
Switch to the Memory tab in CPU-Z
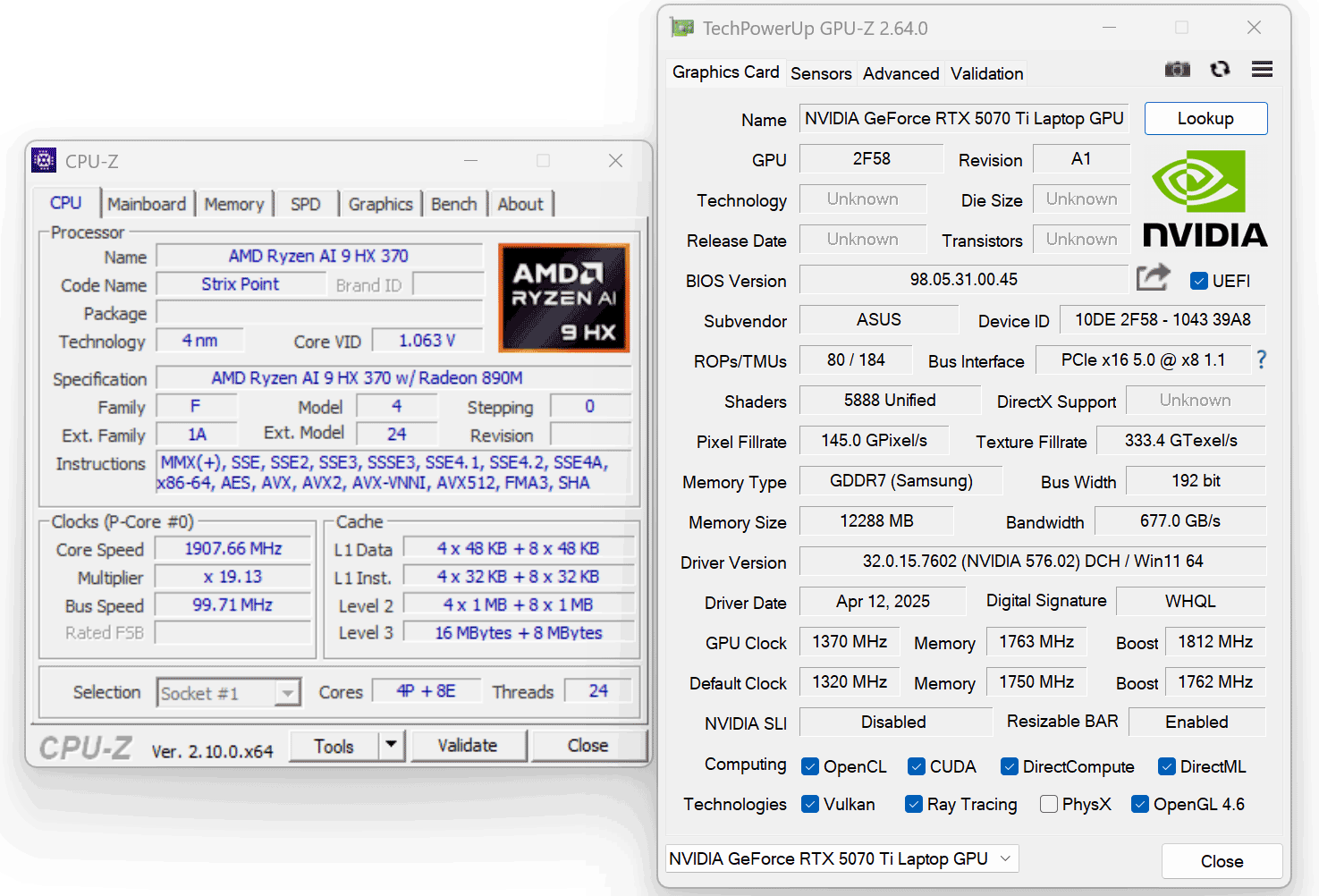[x=234, y=204]
